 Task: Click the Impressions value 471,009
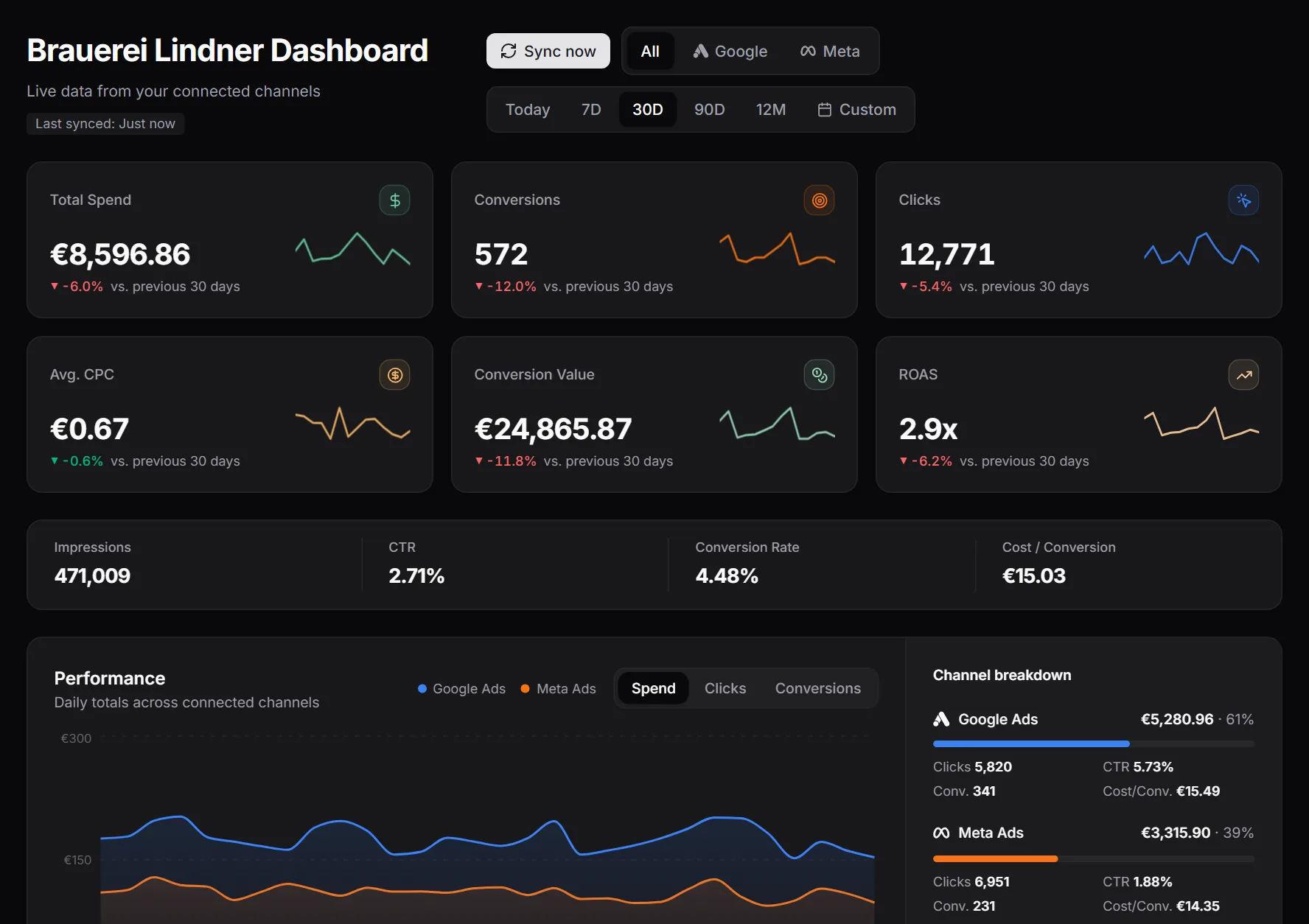coord(92,575)
